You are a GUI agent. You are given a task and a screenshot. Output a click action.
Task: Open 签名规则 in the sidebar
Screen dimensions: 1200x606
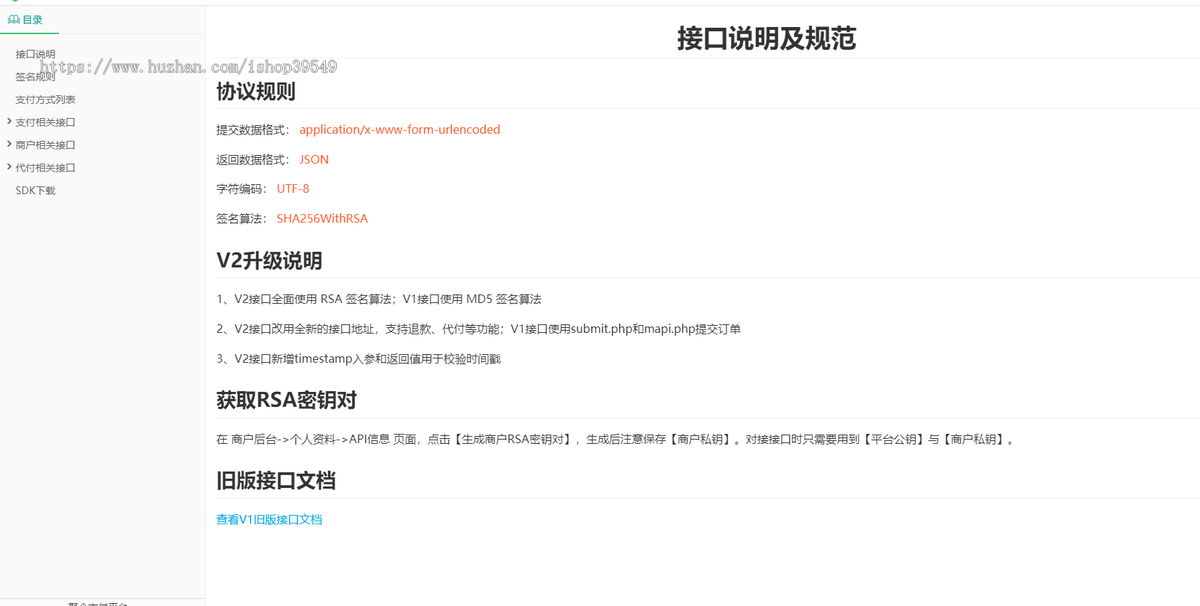click(36, 77)
